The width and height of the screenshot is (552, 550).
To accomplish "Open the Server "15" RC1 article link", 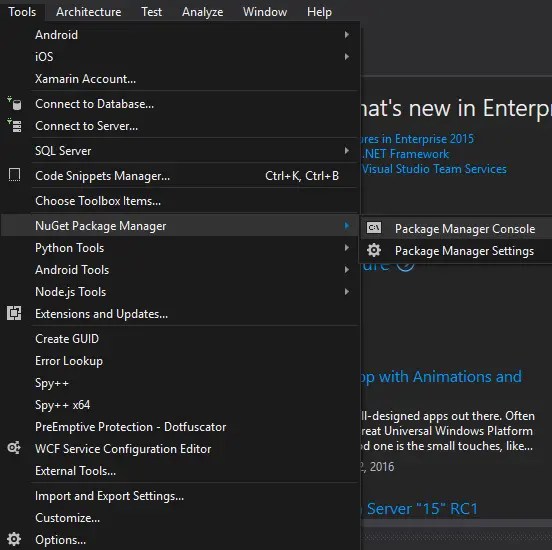I will tap(420, 508).
